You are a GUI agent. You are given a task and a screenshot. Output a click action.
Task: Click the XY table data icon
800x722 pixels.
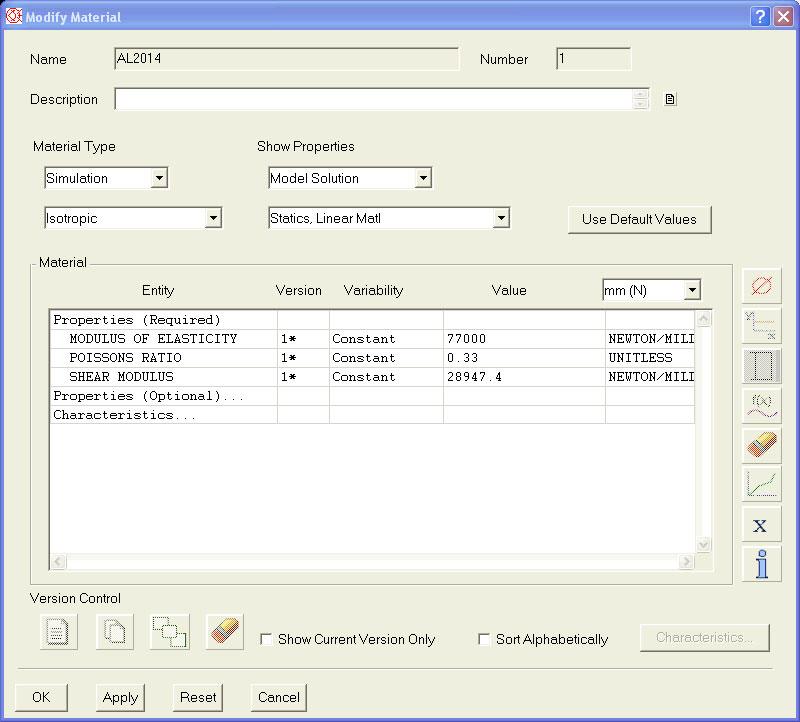point(761,326)
